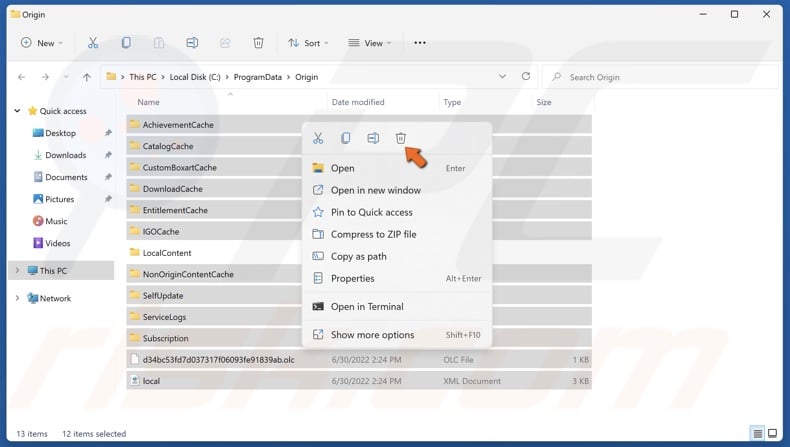Unpin Desktop using its pin icon
This screenshot has width=790, height=447.
(x=108, y=133)
